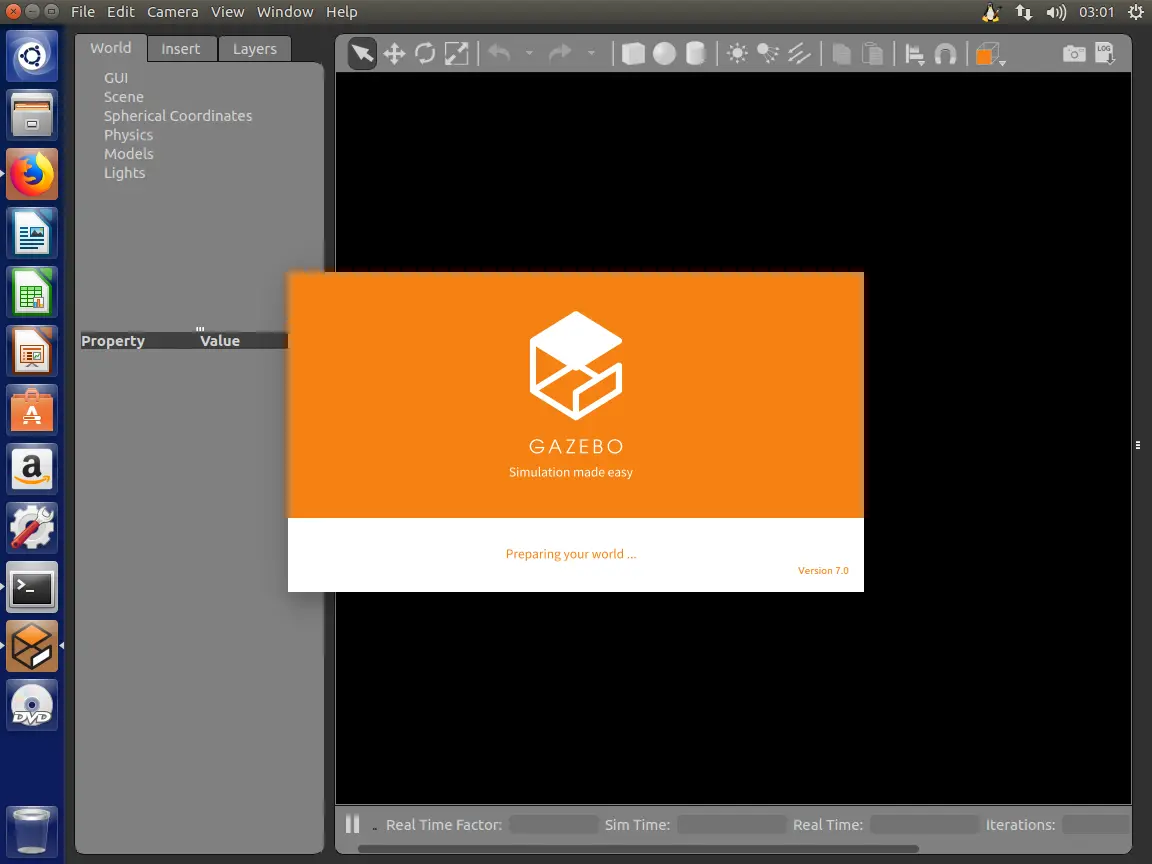Click the copy icon in toolbar

(x=841, y=54)
